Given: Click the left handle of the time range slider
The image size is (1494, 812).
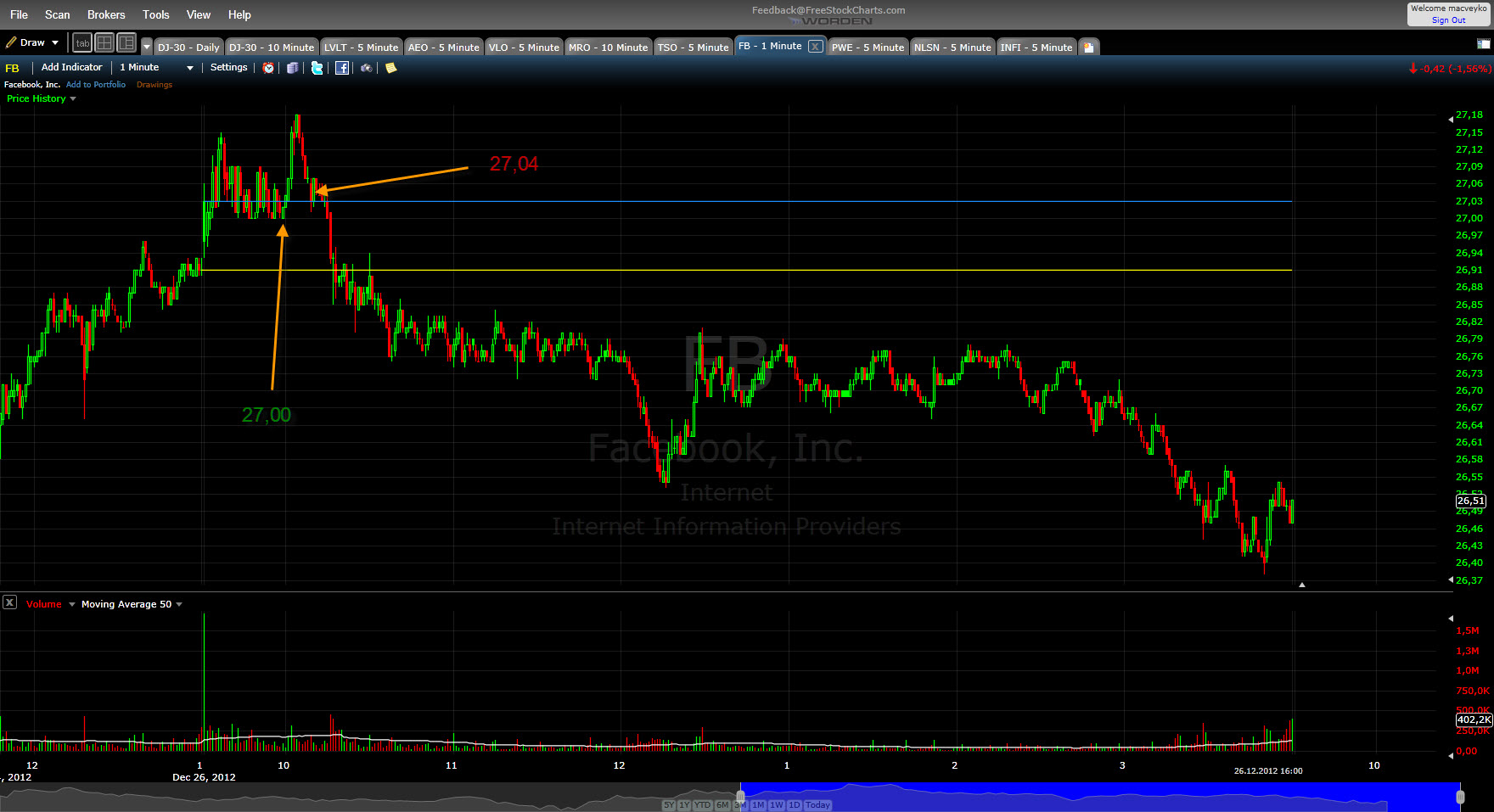Looking at the screenshot, I should (740, 797).
